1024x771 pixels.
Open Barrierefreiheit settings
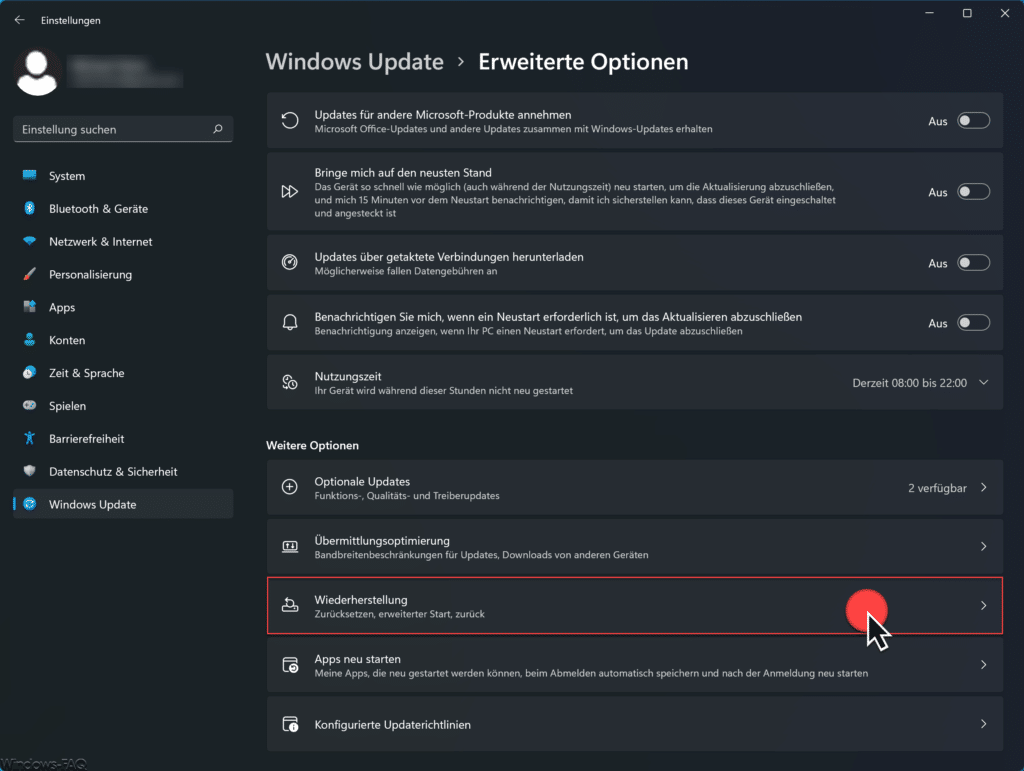pyautogui.click(x=123, y=439)
